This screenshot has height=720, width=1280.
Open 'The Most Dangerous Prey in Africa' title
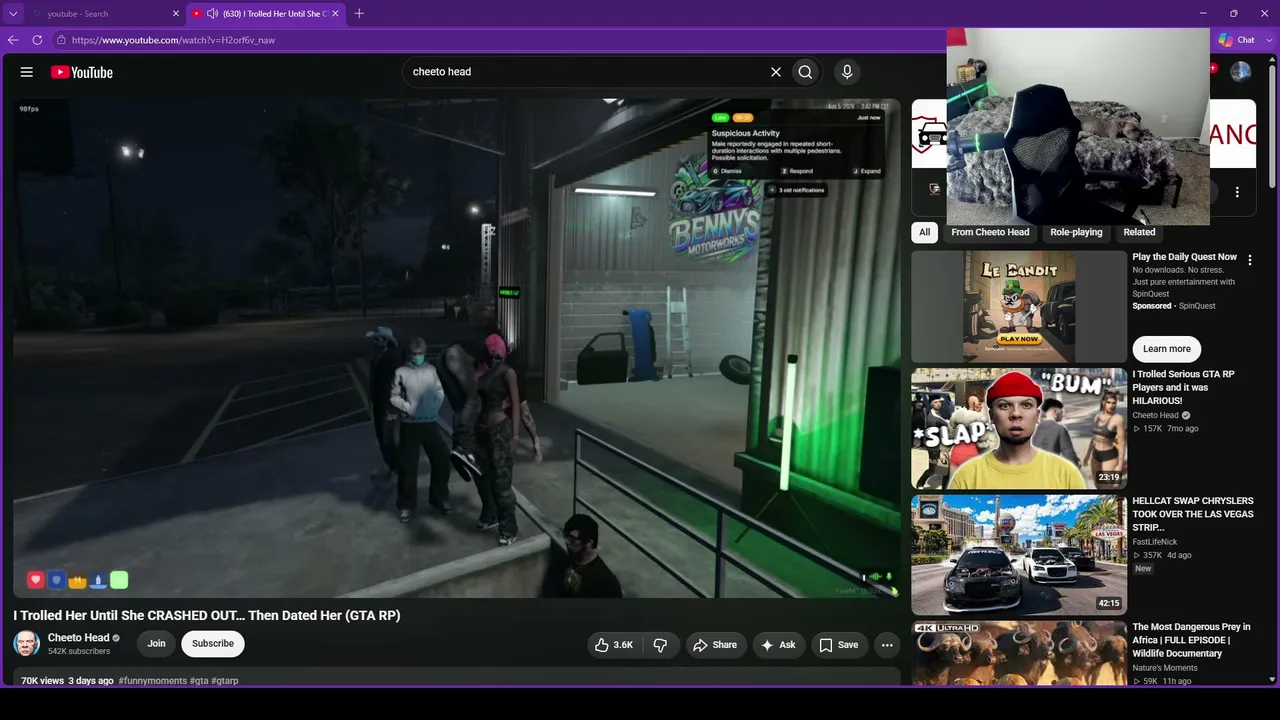pyautogui.click(x=1192, y=640)
